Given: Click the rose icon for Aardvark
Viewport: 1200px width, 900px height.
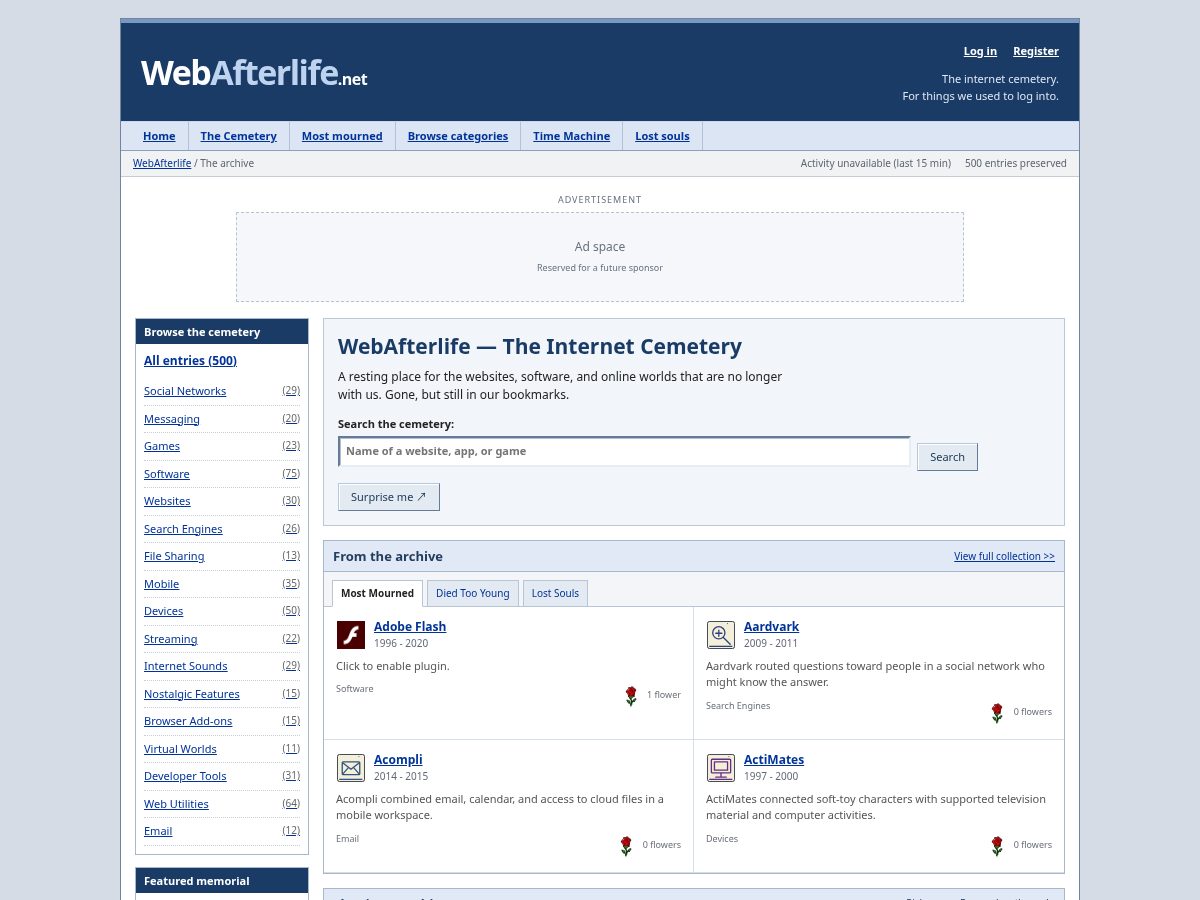Looking at the screenshot, I should (x=997, y=713).
